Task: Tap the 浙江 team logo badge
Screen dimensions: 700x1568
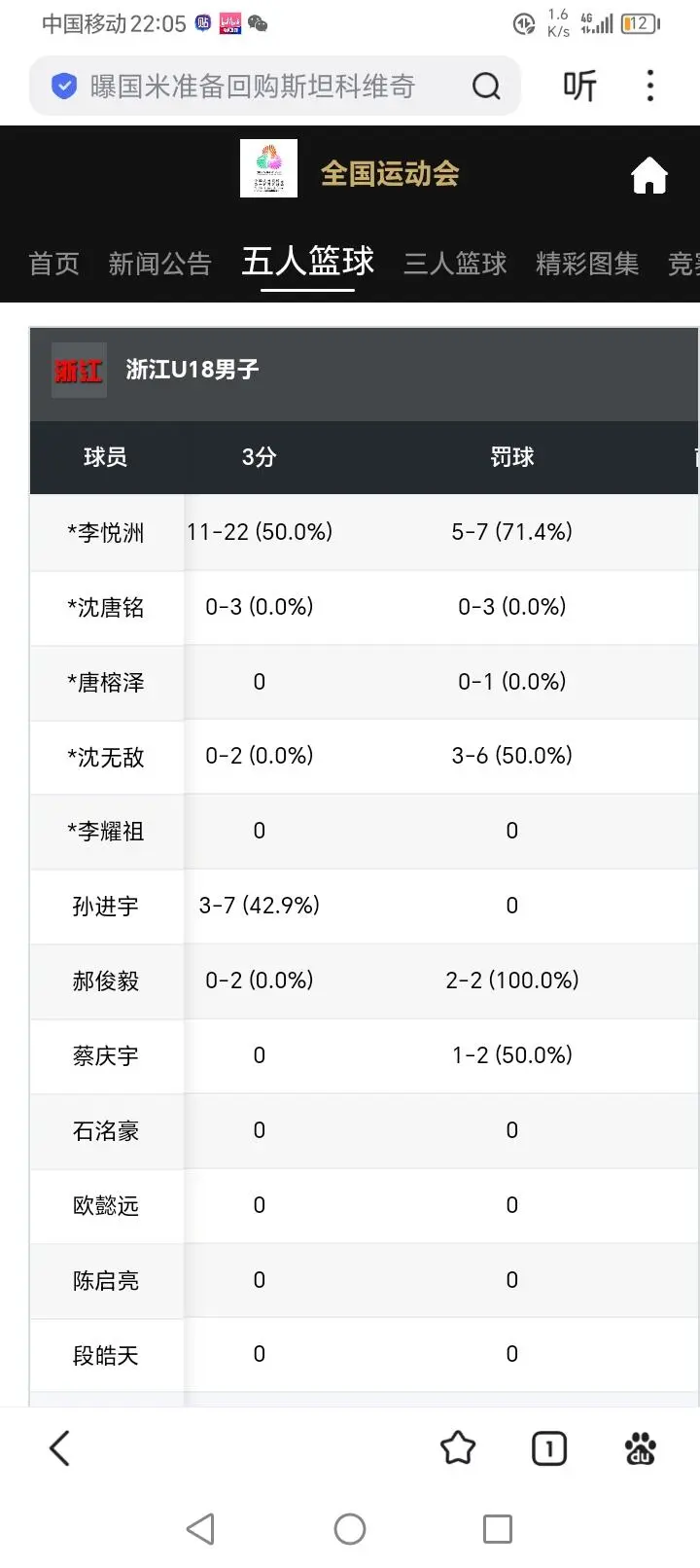Action: coord(79,370)
